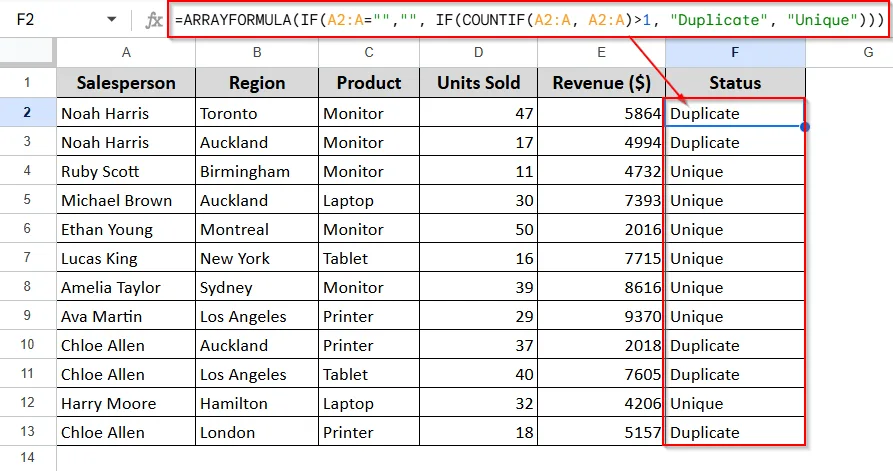Select the Hamilton cell

tap(257, 403)
